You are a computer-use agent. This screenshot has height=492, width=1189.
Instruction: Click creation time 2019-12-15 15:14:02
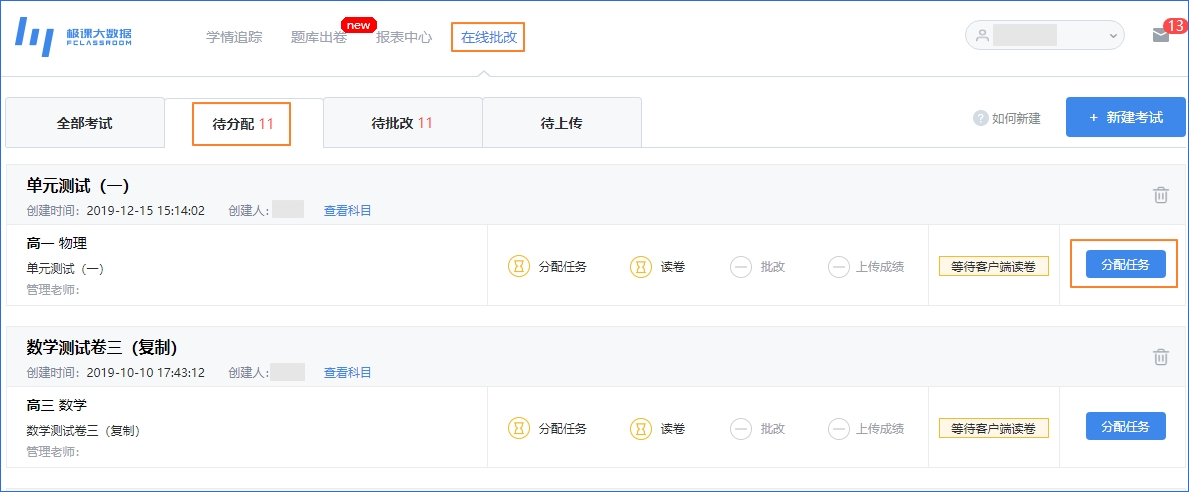click(x=146, y=211)
